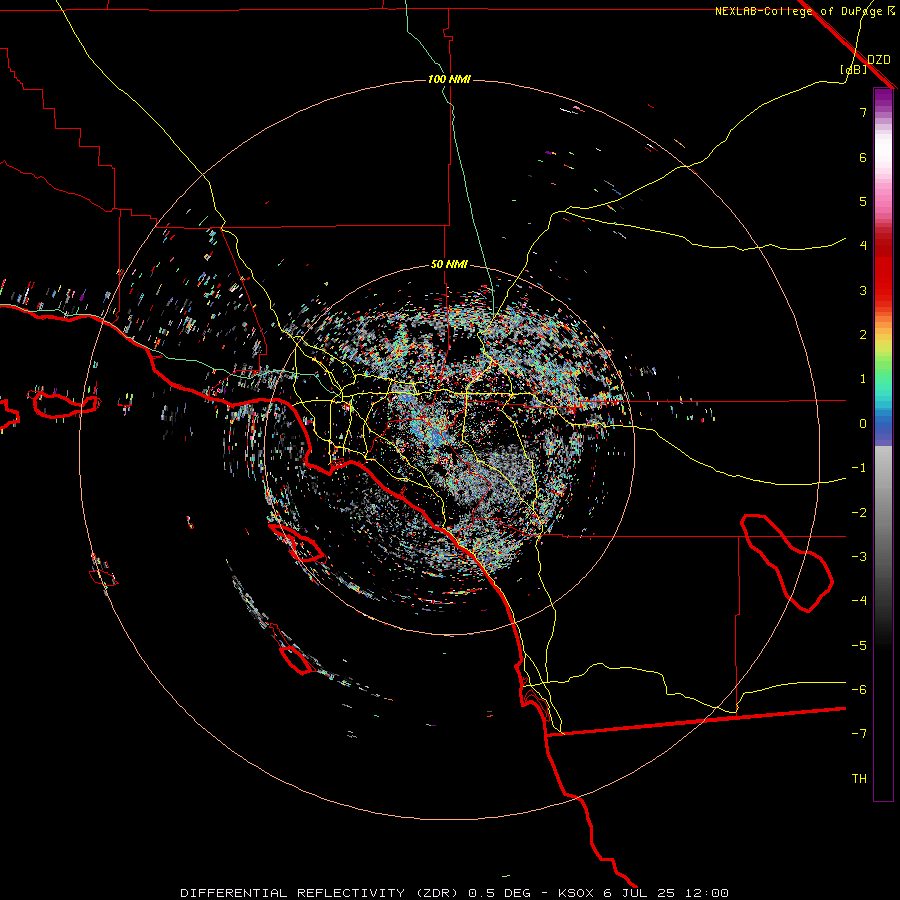Viewport: 900px width, 900px height.
Task: Click the positive 4 dB scale value
Action: point(863,246)
